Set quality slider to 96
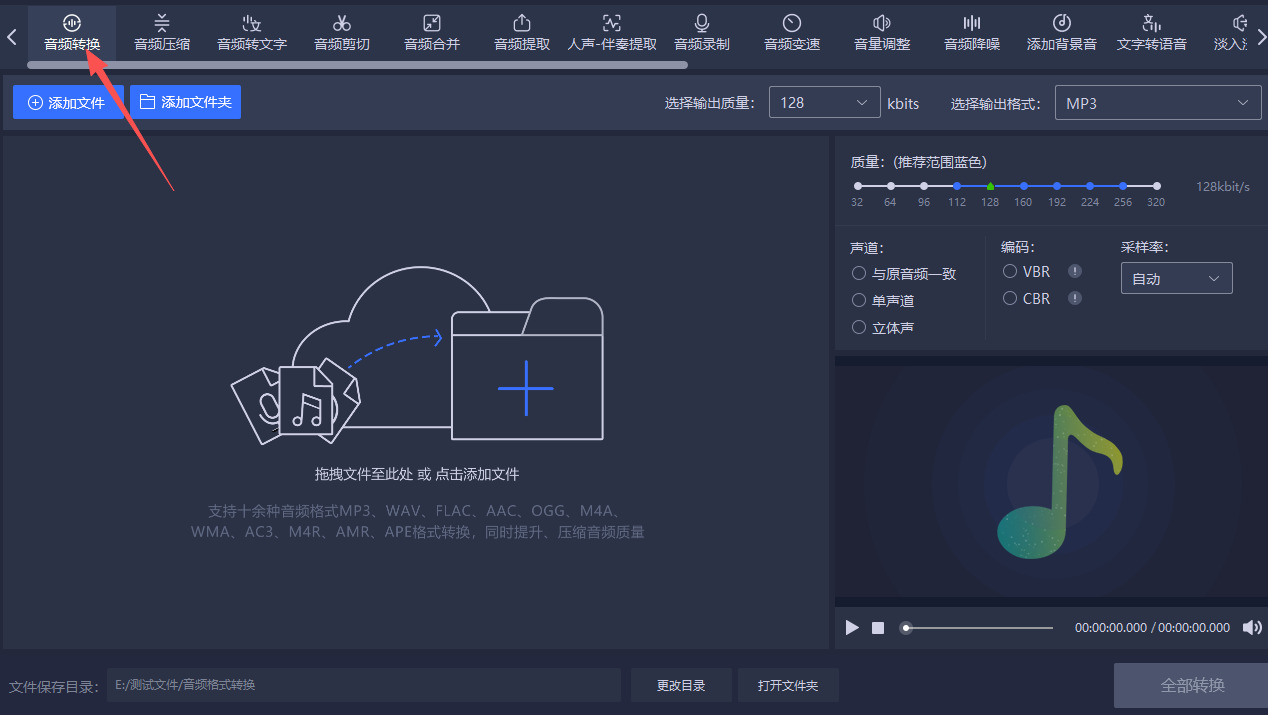Viewport: 1268px width, 715px height. click(x=924, y=186)
